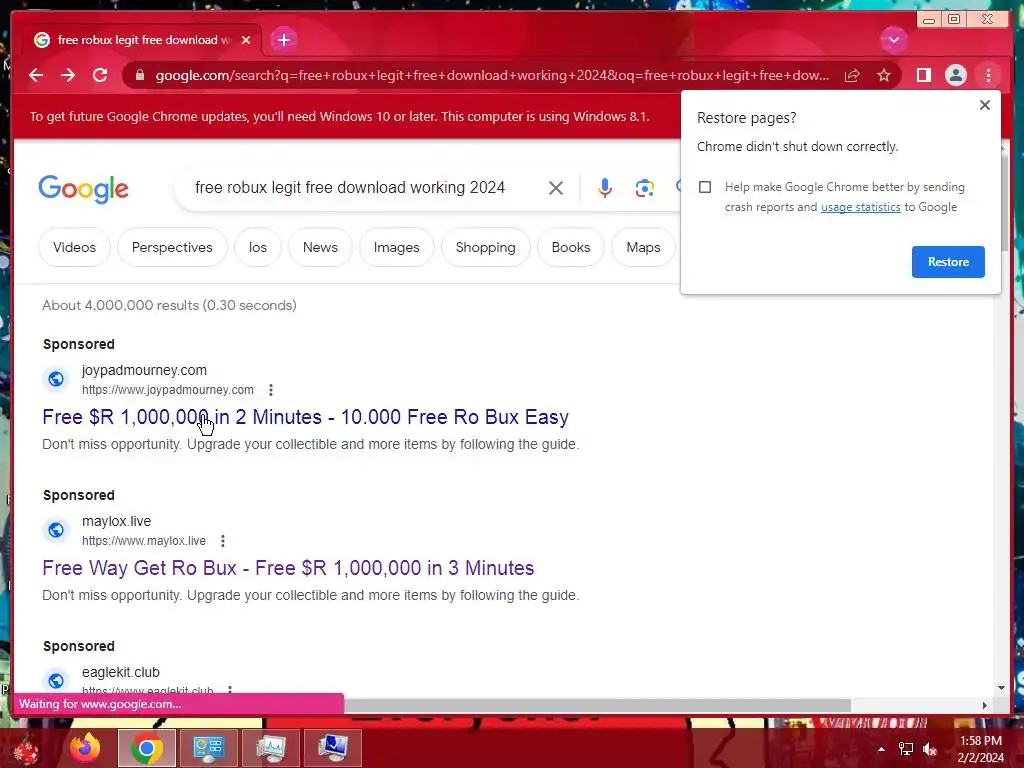This screenshot has width=1024, height=768.
Task: Click the eaglekit.club site name
Action: tap(121, 672)
